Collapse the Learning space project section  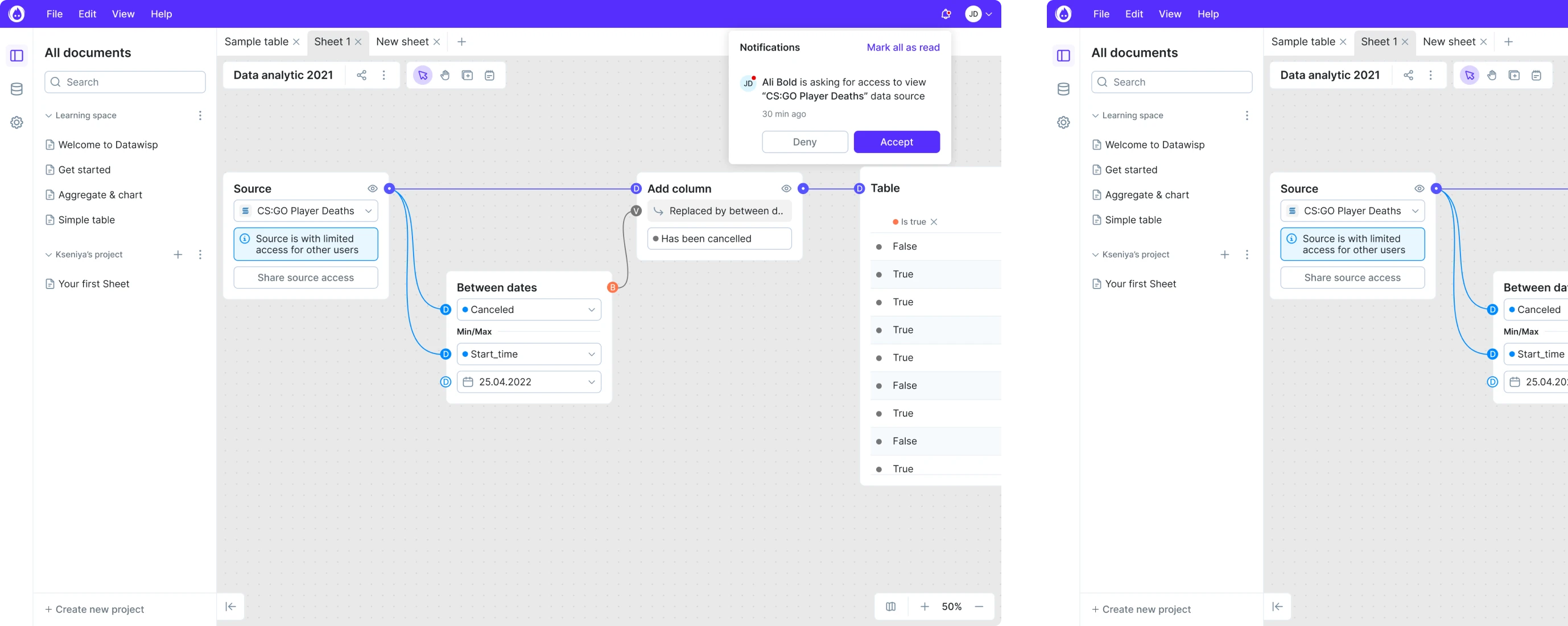pyautogui.click(x=49, y=116)
